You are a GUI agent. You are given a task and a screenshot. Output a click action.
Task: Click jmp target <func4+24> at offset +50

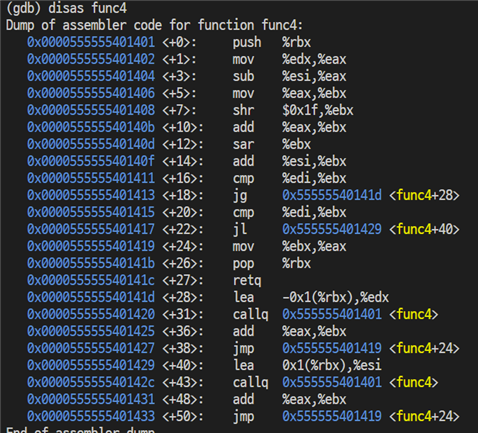tap(424, 416)
